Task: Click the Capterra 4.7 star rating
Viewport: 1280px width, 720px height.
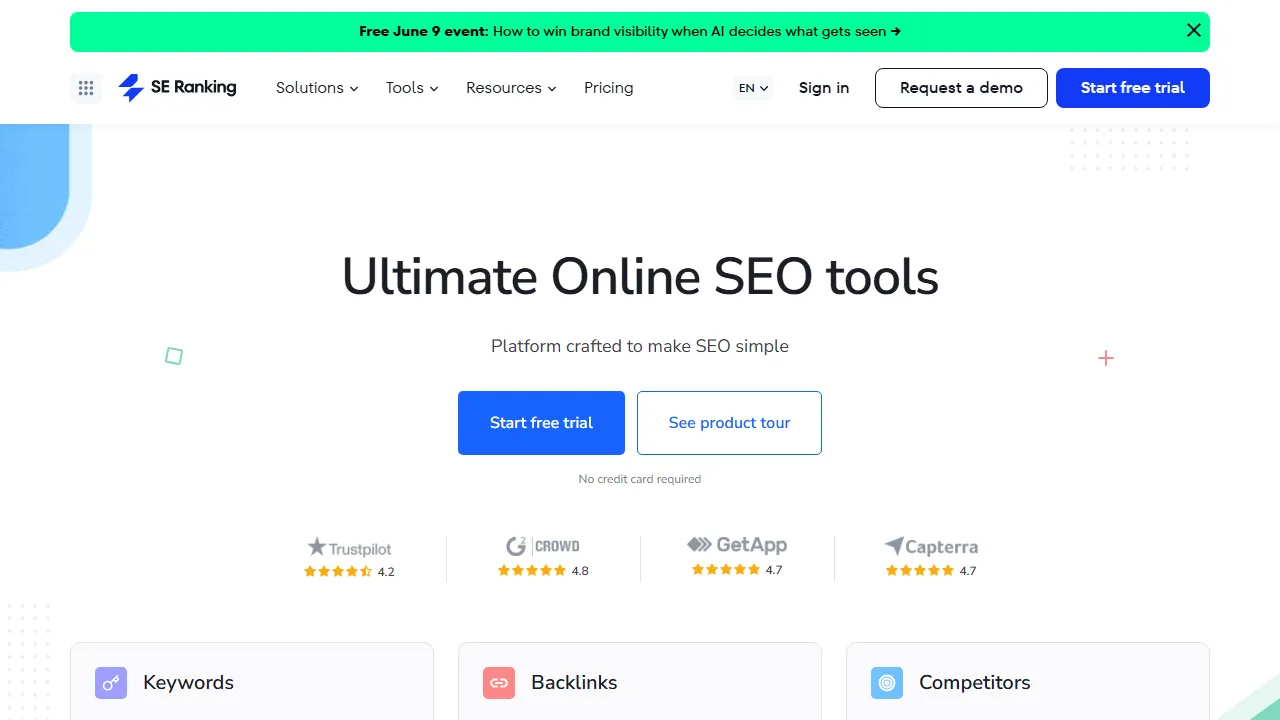Action: 931,571
